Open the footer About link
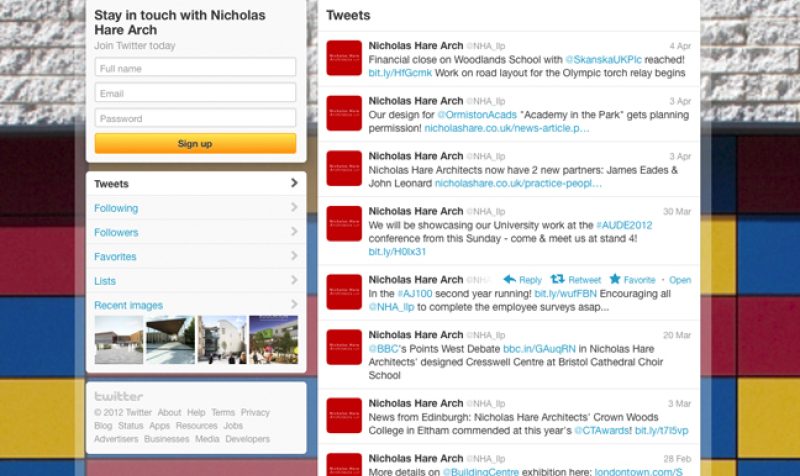 [169, 412]
